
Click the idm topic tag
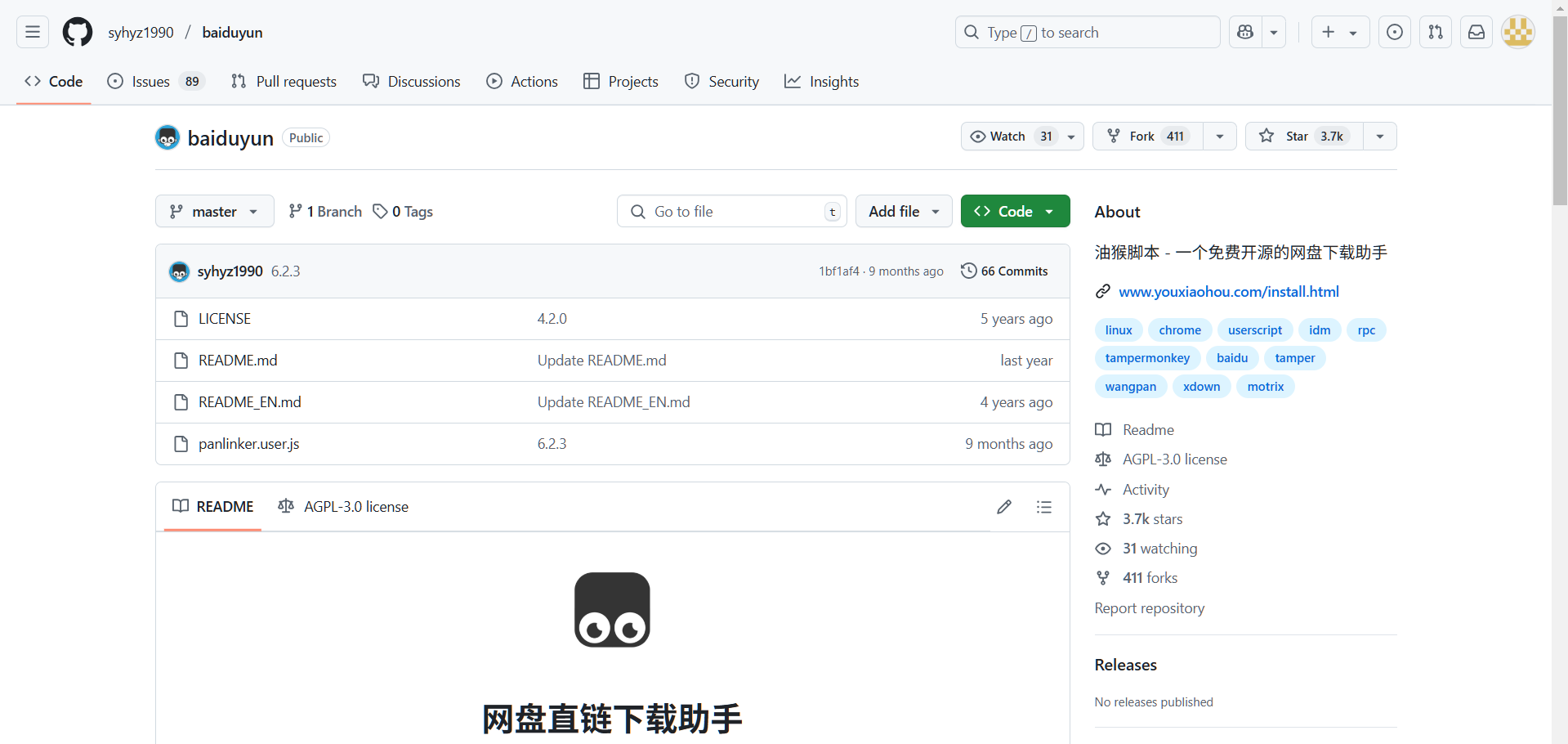(1320, 330)
